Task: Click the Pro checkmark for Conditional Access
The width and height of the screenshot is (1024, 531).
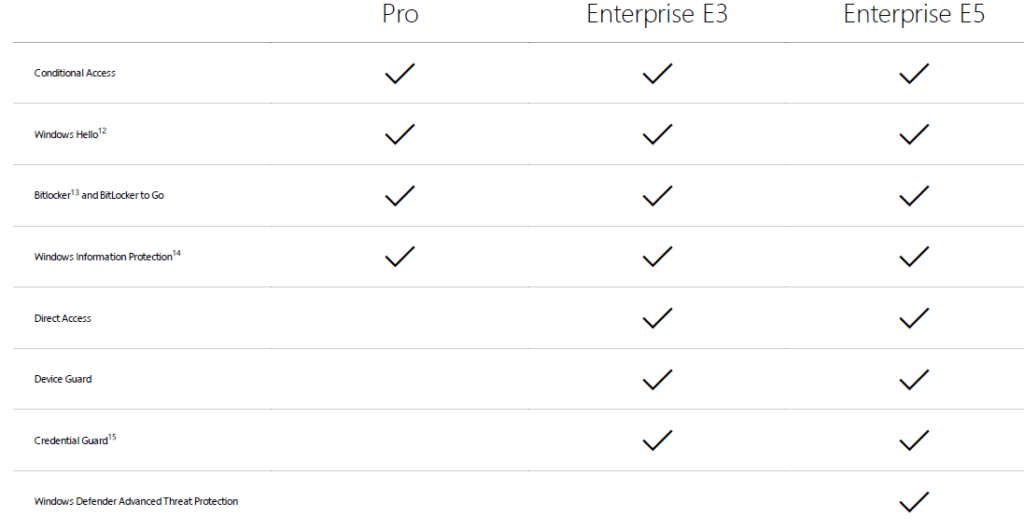Action: pyautogui.click(x=399, y=74)
